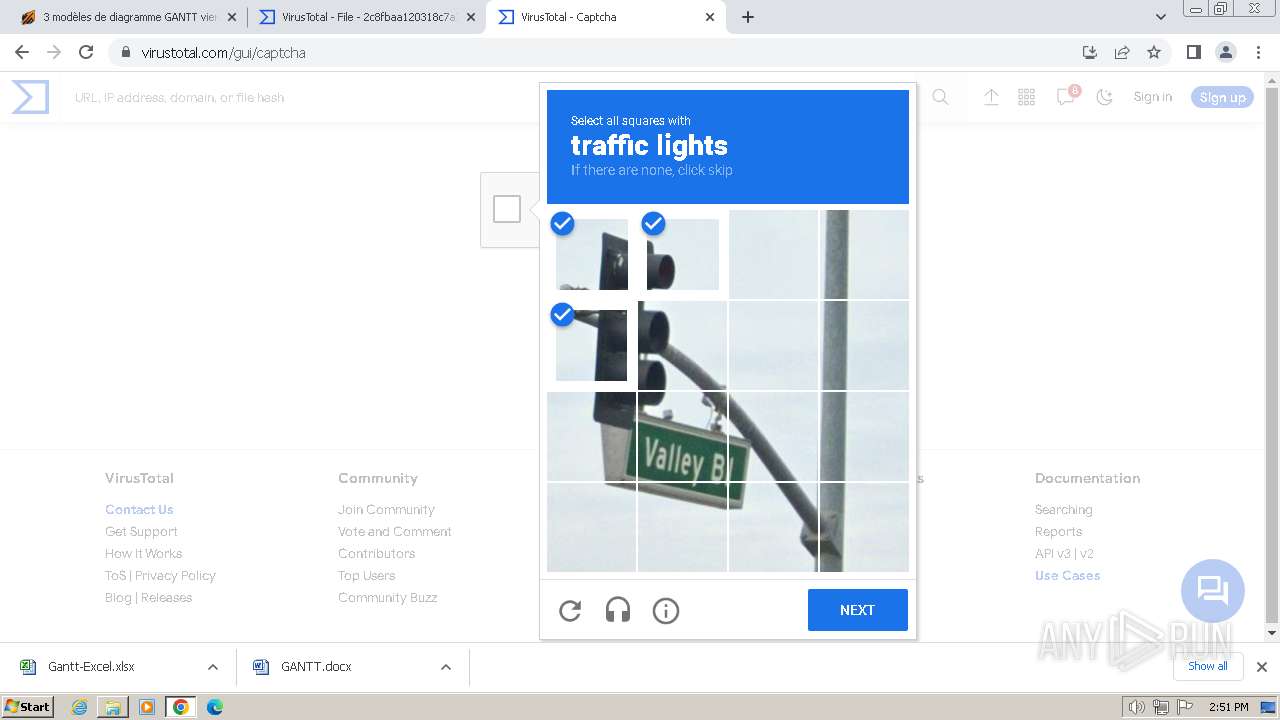Toggle dark mode moon icon
The width and height of the screenshot is (1280, 720).
point(1104,97)
